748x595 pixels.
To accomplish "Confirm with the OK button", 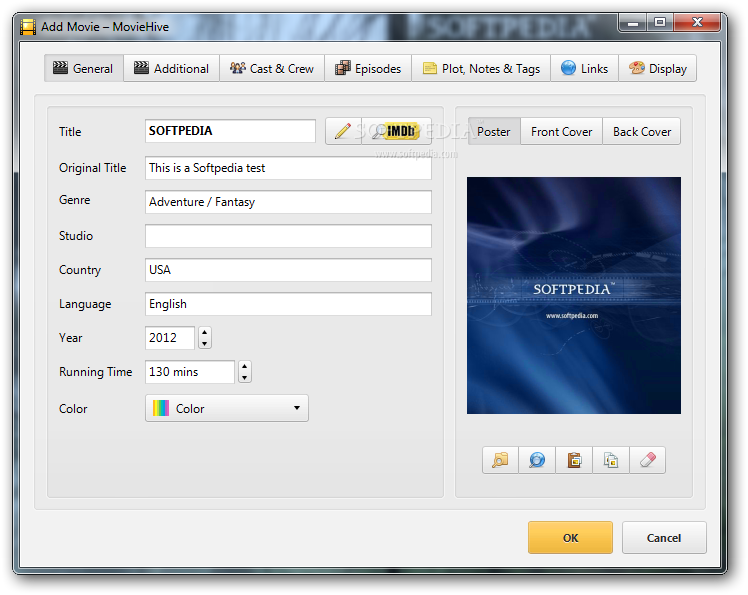I will (570, 538).
